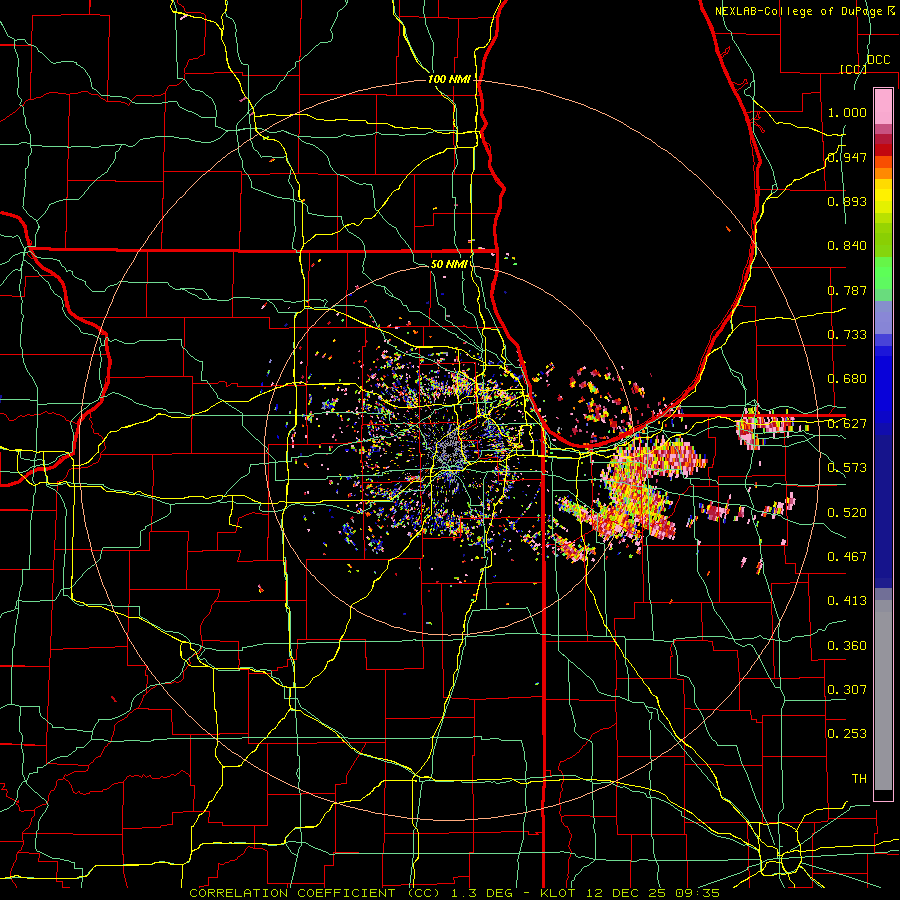Select the 0.413 legend value

[847, 601]
